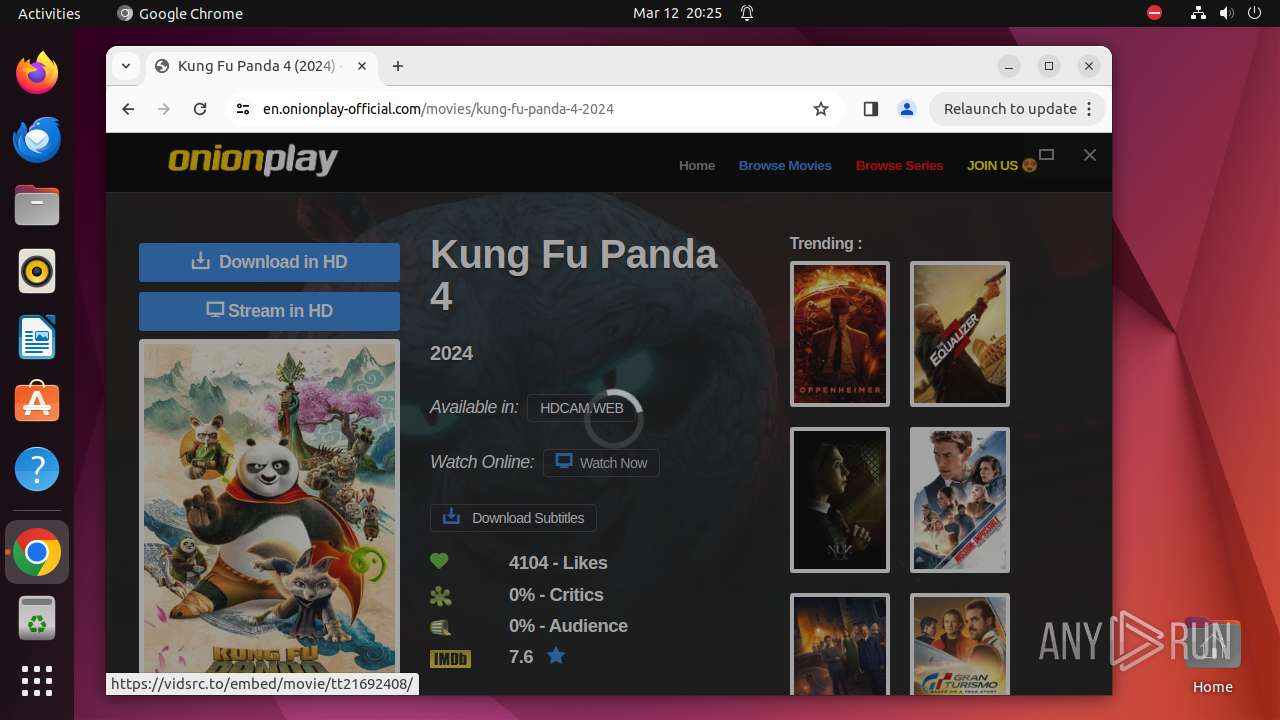1280x720 pixels.
Task: Open the dark nun trending poster
Action: tap(840, 500)
